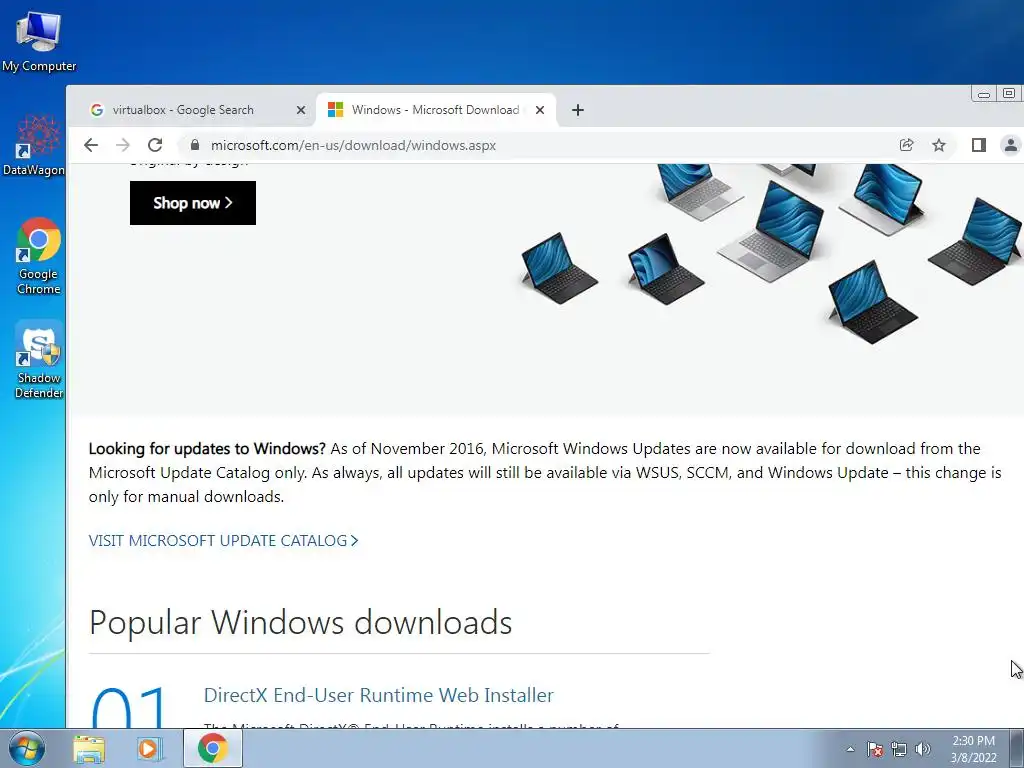Open Chrome side panel icon
This screenshot has height=768, width=1024.
[x=978, y=145]
